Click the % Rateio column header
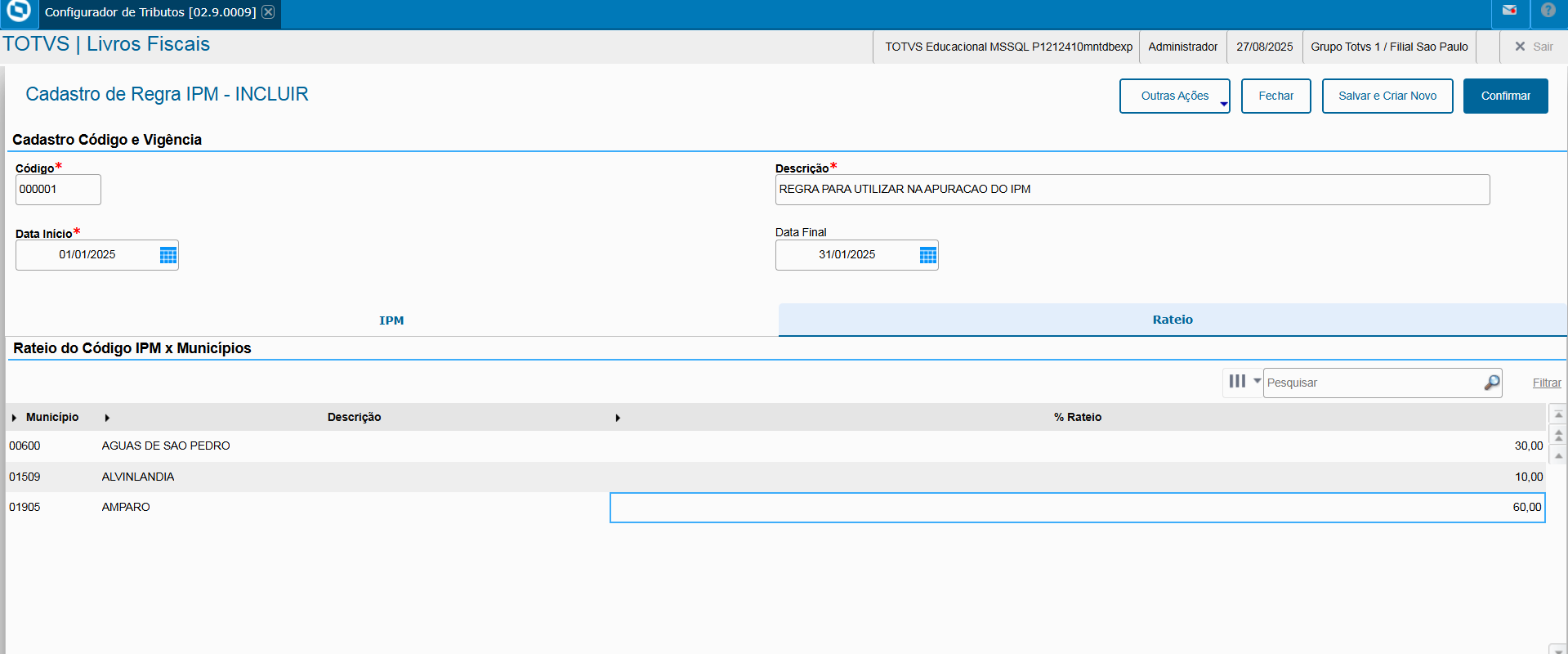This screenshot has width=1568, height=654. pyautogui.click(x=1078, y=417)
